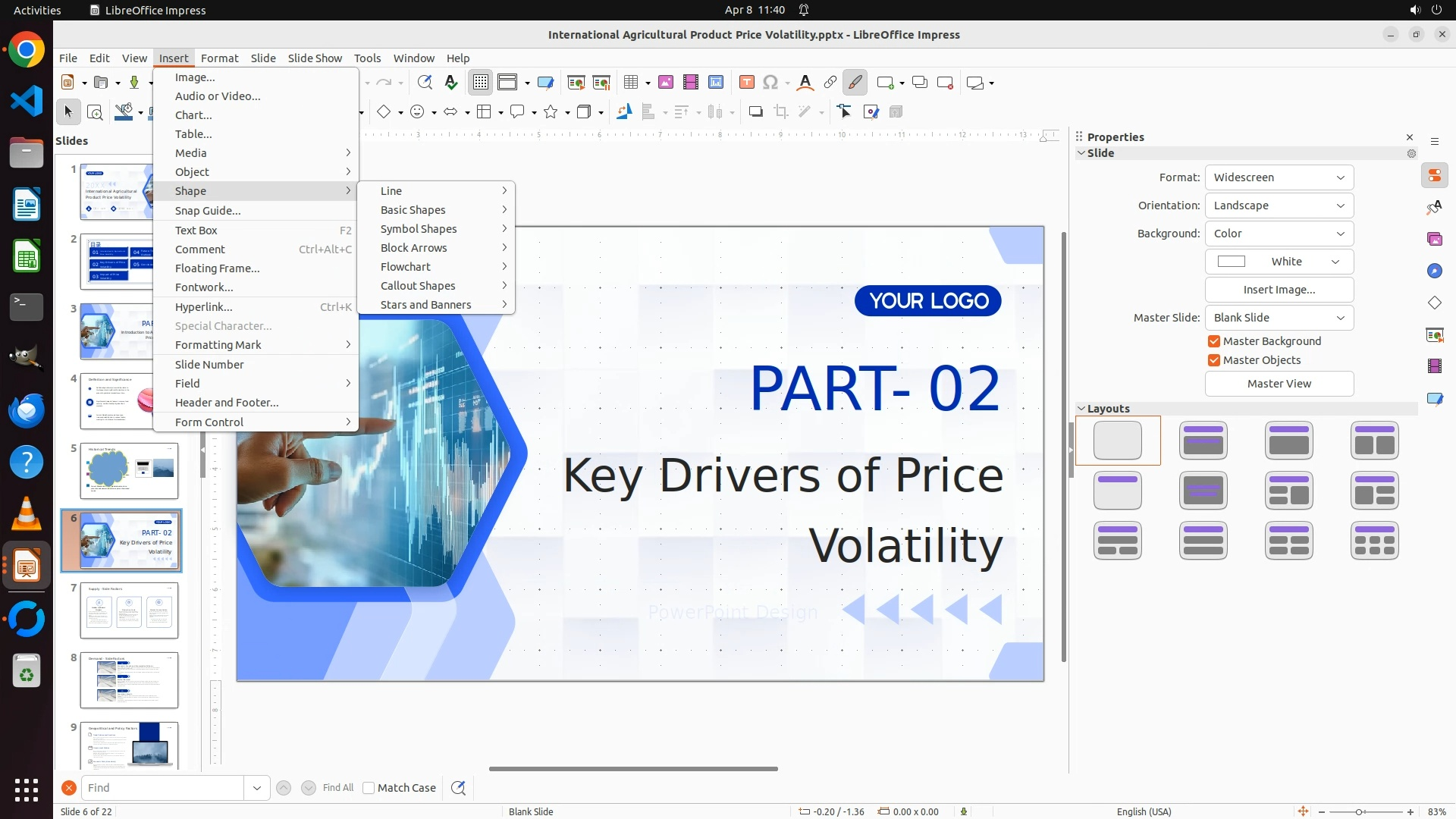The image size is (1456, 819).
Task: Open the Orientation Landscape dropdown
Action: [x=1279, y=206]
